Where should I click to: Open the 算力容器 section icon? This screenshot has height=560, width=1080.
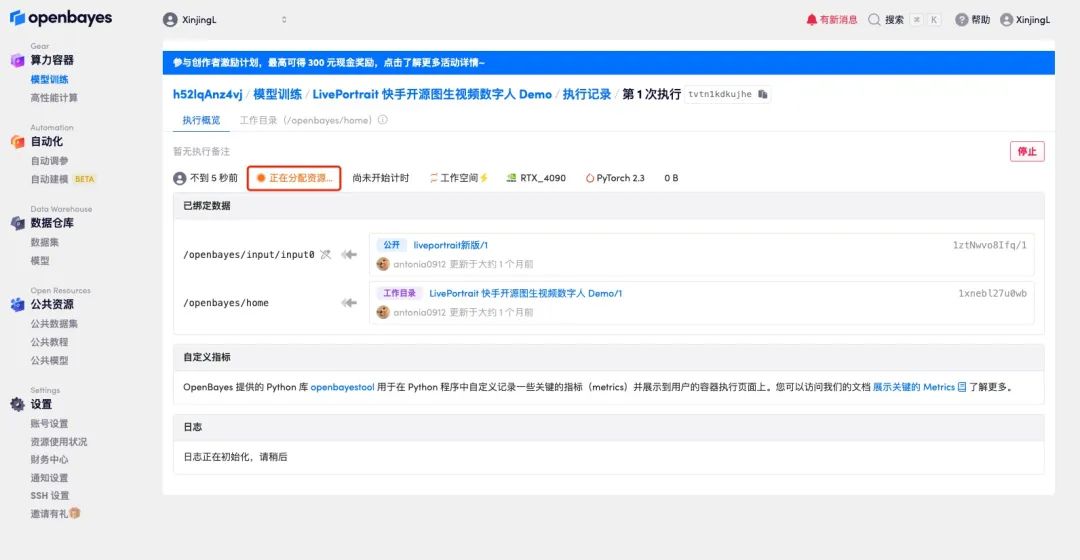pyautogui.click(x=18, y=60)
